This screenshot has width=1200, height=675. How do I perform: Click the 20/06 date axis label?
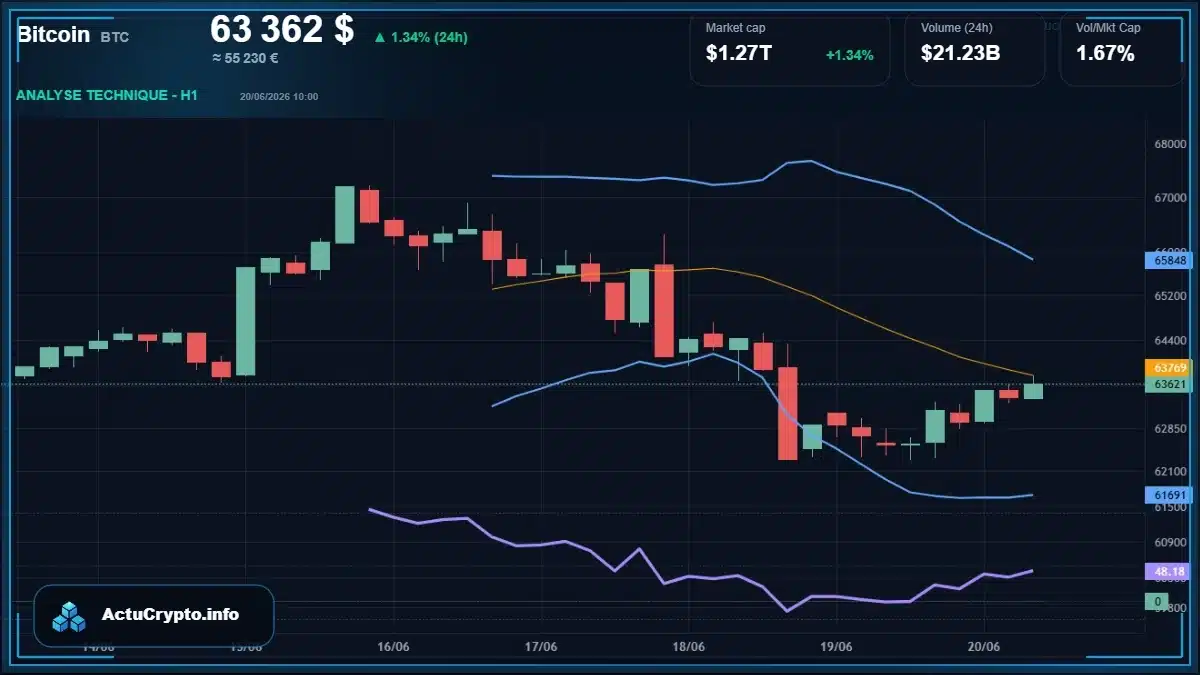coord(984,646)
